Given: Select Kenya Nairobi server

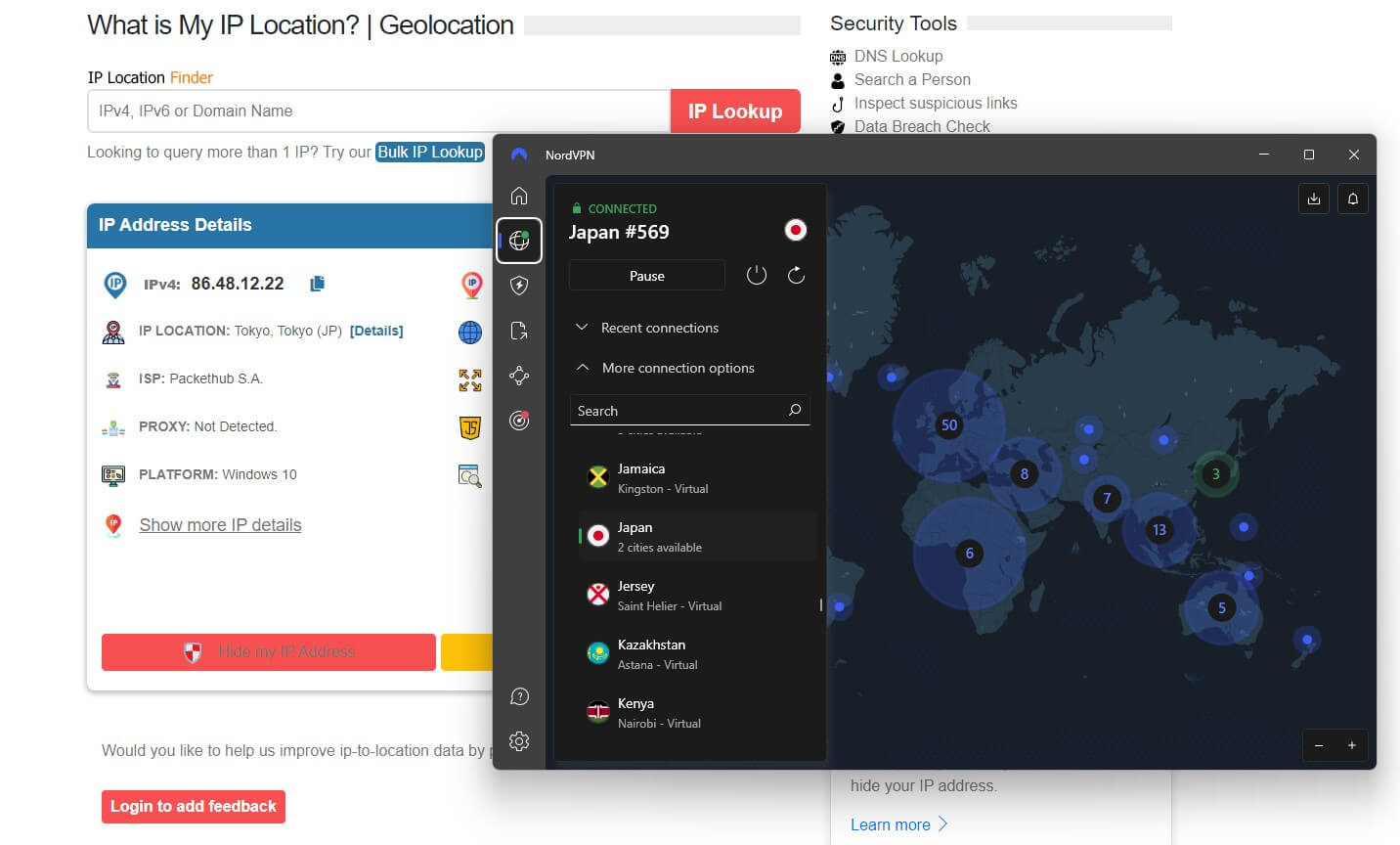Looking at the screenshot, I should tap(696, 712).
